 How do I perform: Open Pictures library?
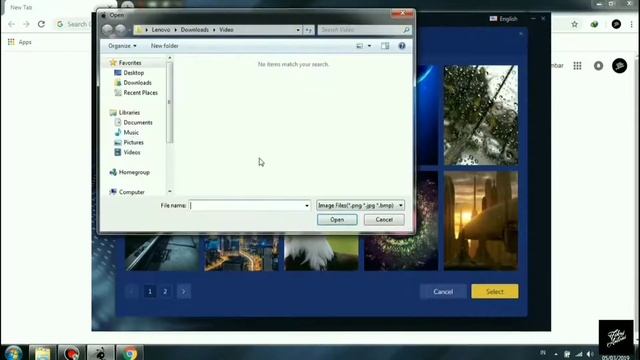click(x=133, y=142)
